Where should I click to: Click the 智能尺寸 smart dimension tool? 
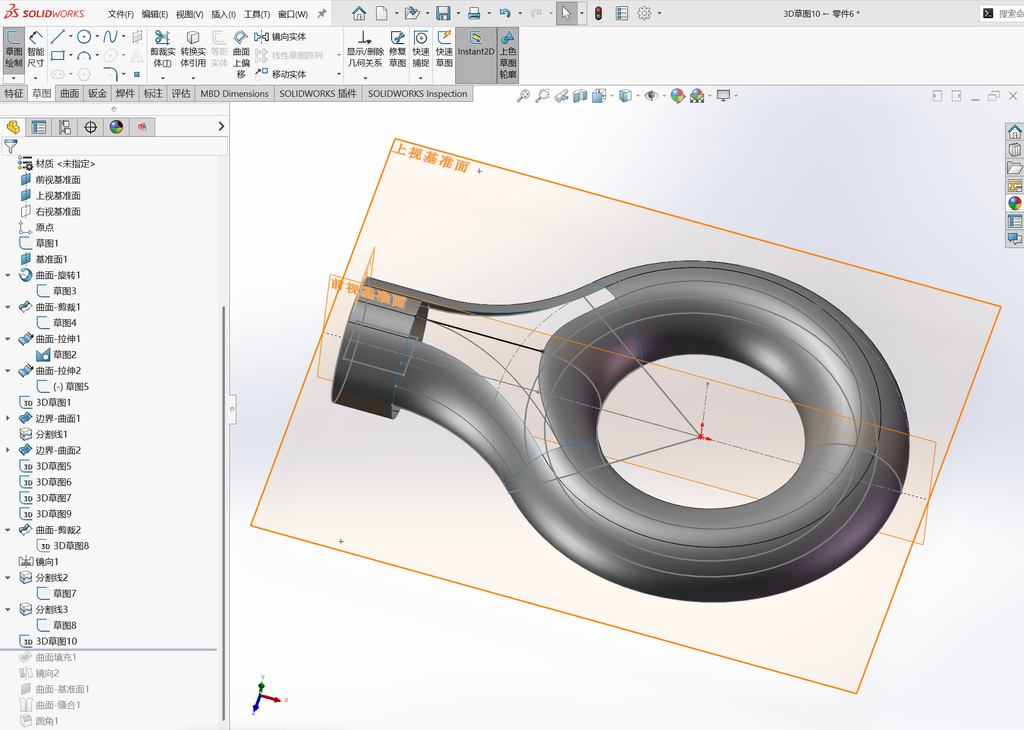35,50
